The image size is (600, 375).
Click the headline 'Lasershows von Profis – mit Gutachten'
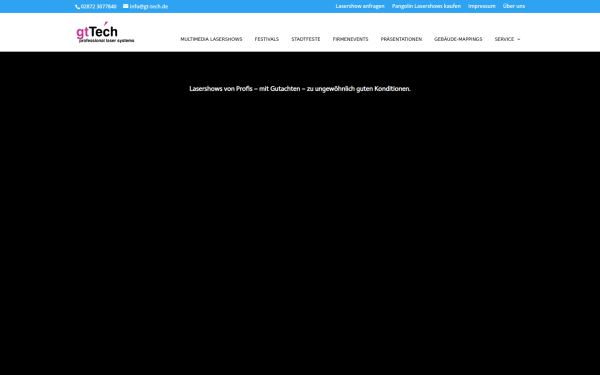click(245, 89)
